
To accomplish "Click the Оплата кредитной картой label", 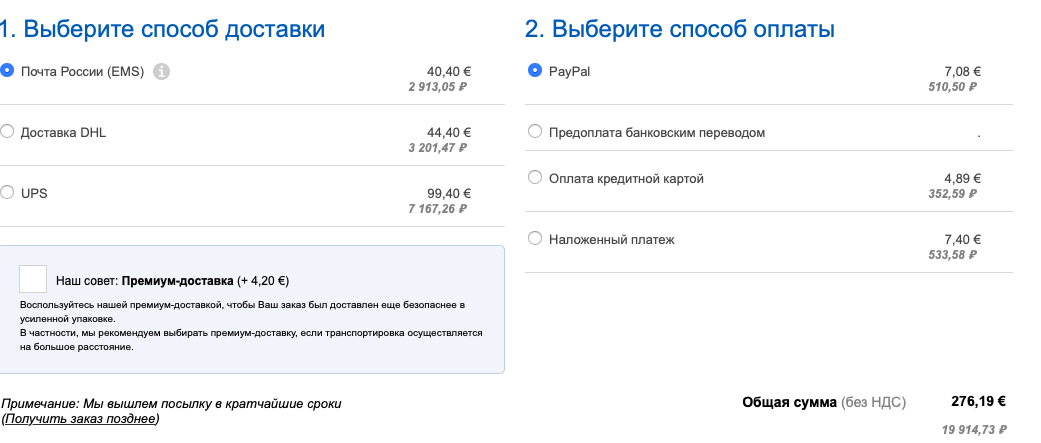I will coord(626,179).
